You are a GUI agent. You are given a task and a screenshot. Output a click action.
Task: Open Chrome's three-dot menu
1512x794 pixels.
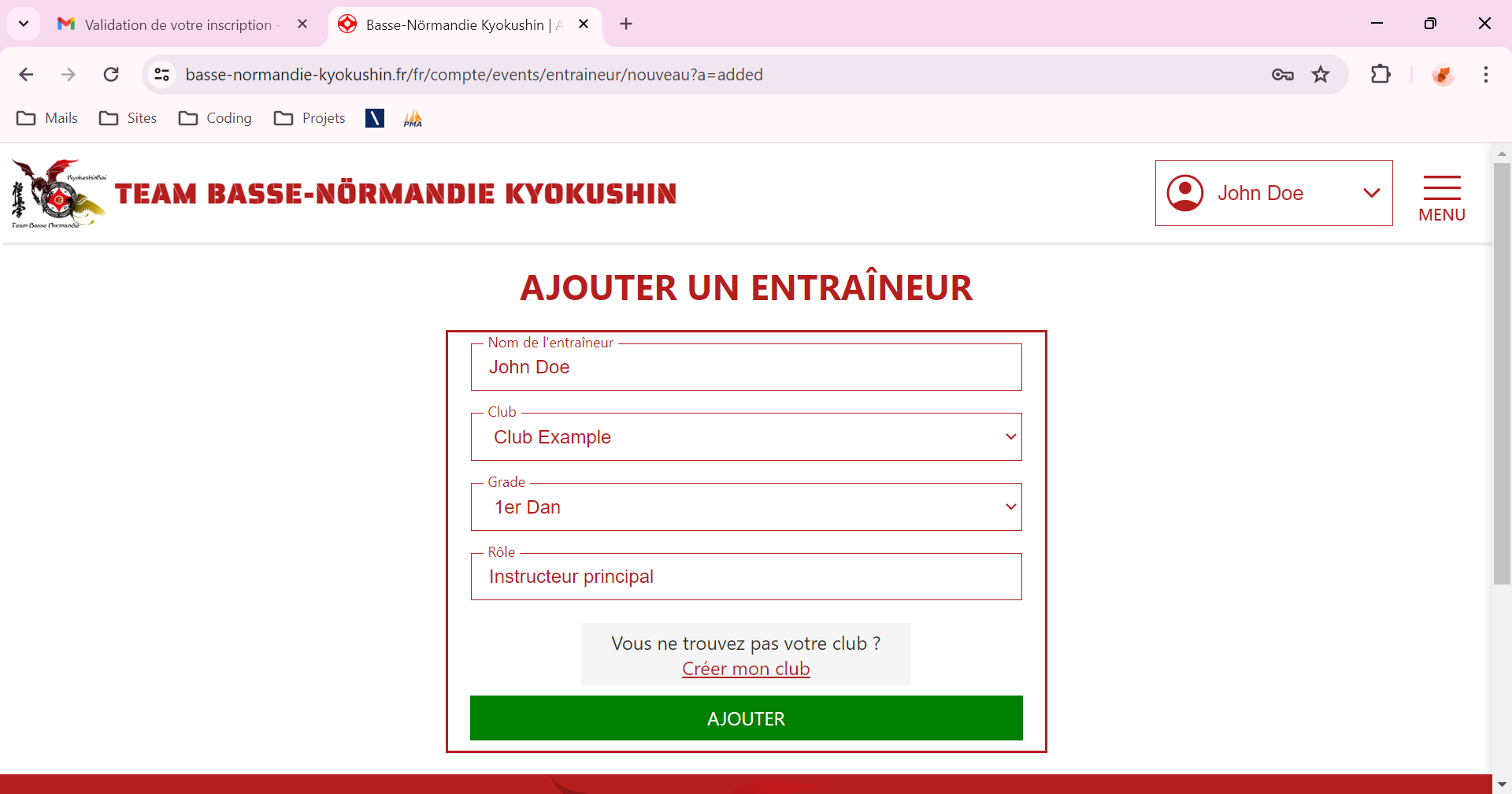[x=1485, y=75]
